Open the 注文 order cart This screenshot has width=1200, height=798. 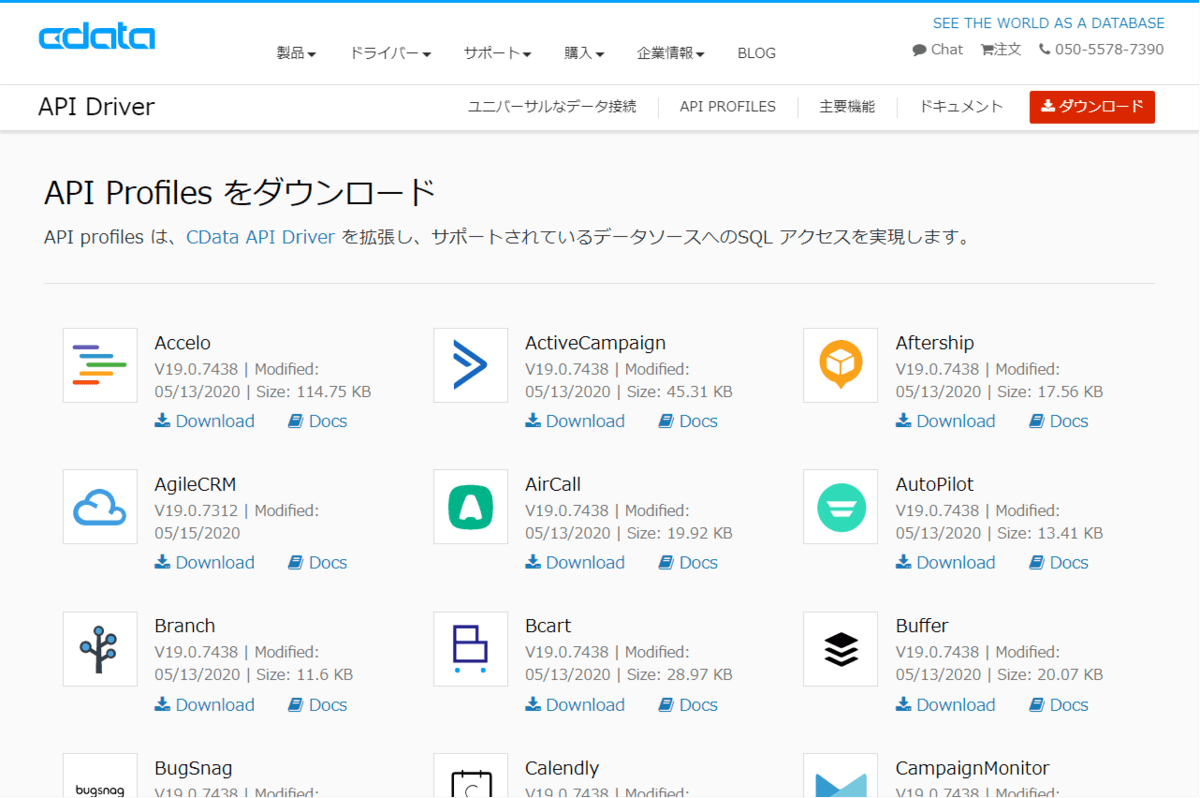point(1001,49)
